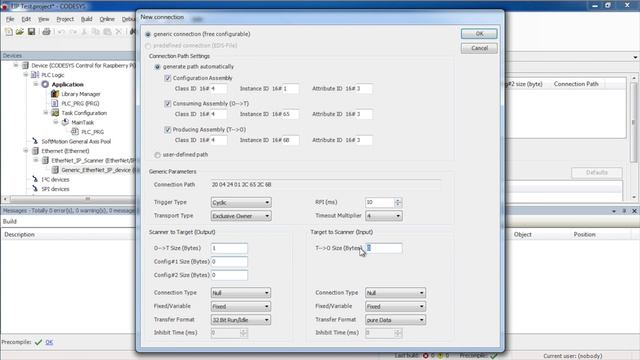640x360 pixels.
Task: Click the CODESYS icon in the title bar
Action: click(5, 7)
